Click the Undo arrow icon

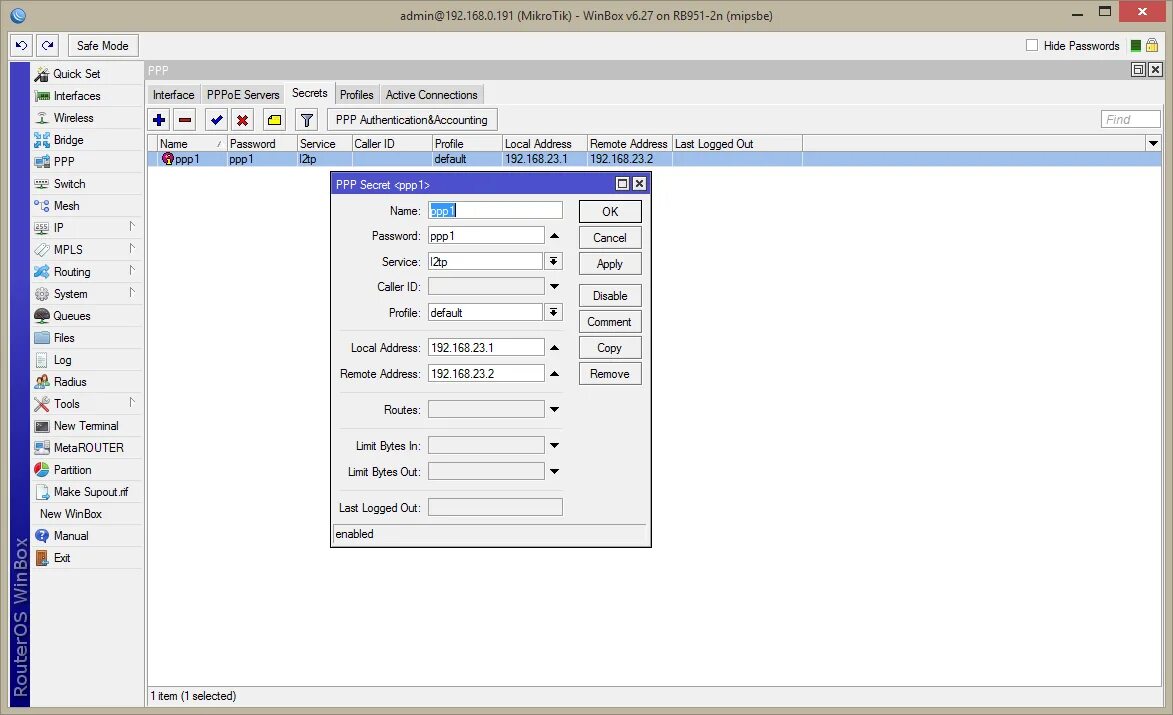[21, 46]
